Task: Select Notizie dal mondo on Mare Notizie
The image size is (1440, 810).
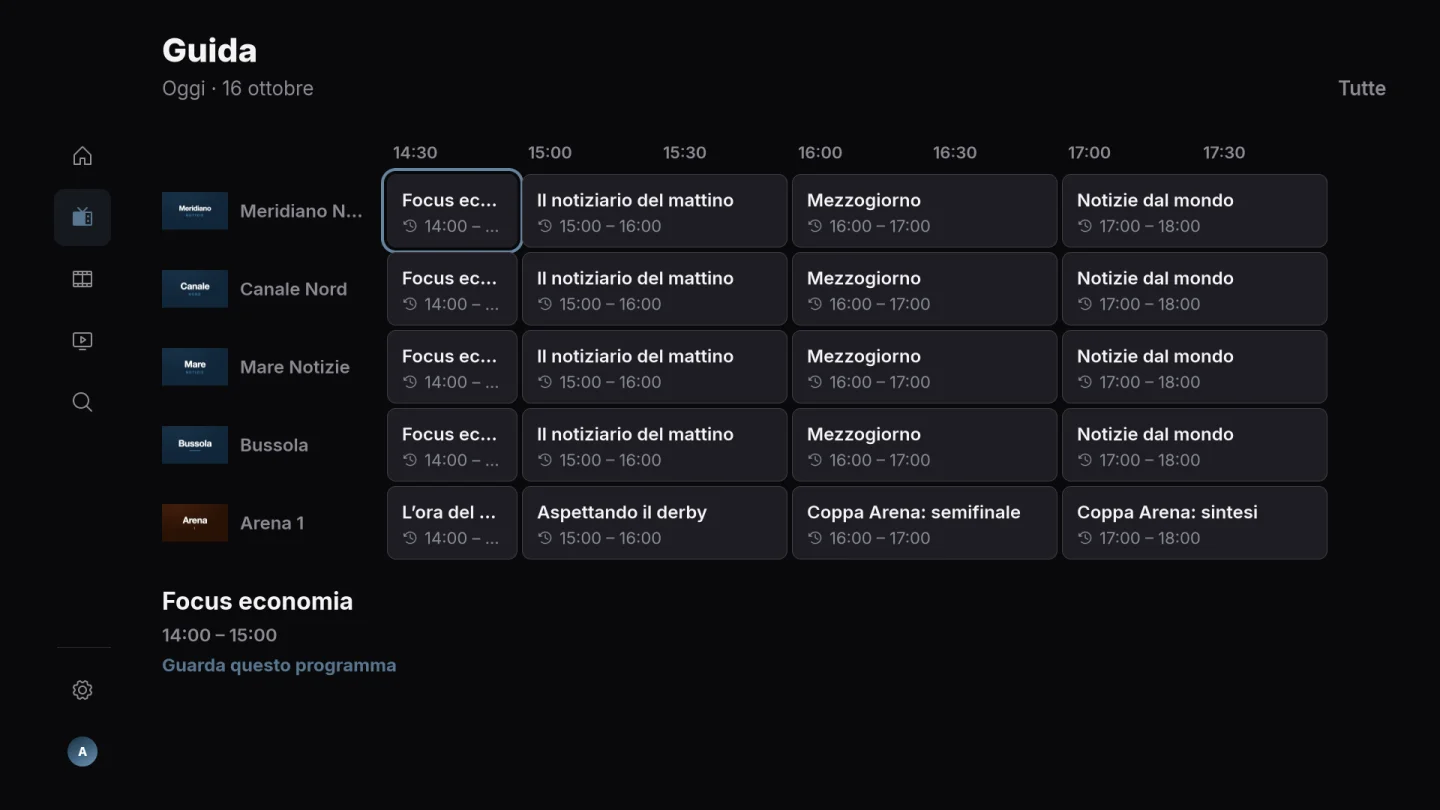Action: click(x=1195, y=367)
